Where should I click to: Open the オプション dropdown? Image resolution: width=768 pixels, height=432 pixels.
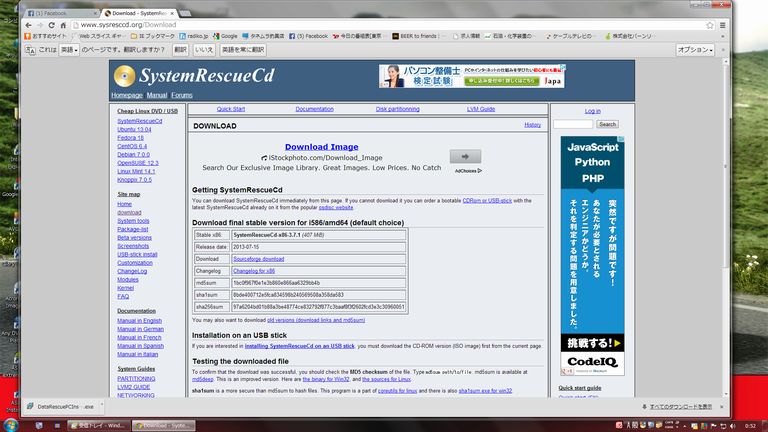(x=695, y=50)
